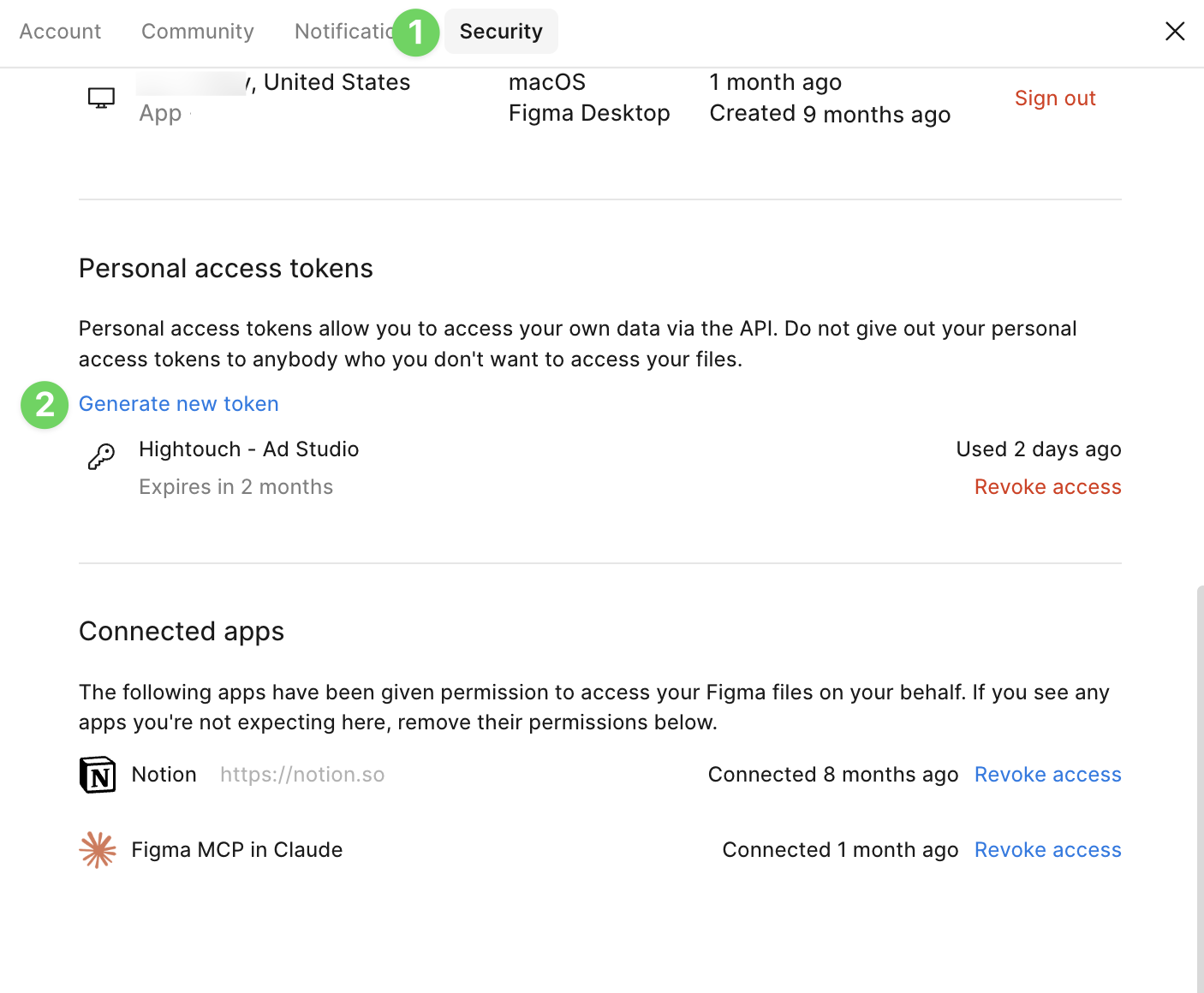The height and width of the screenshot is (993, 1204).
Task: Click the vertical scrollbar thumb
Action: [x=1201, y=788]
